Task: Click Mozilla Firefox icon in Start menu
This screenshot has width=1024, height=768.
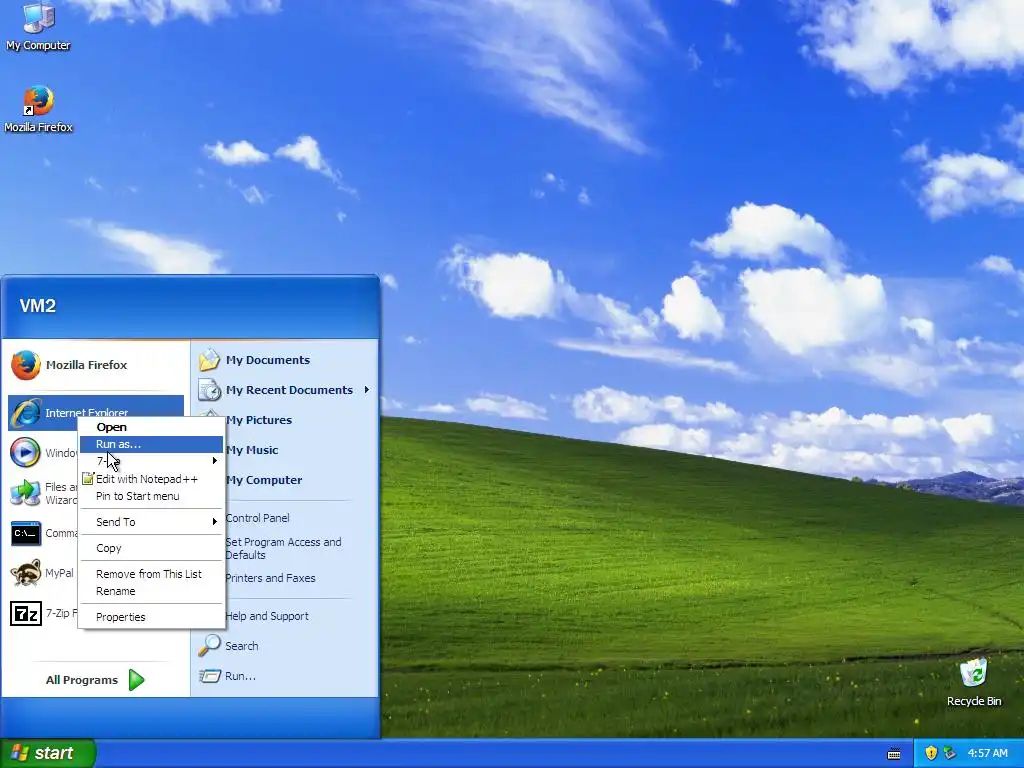Action: pyautogui.click(x=26, y=365)
